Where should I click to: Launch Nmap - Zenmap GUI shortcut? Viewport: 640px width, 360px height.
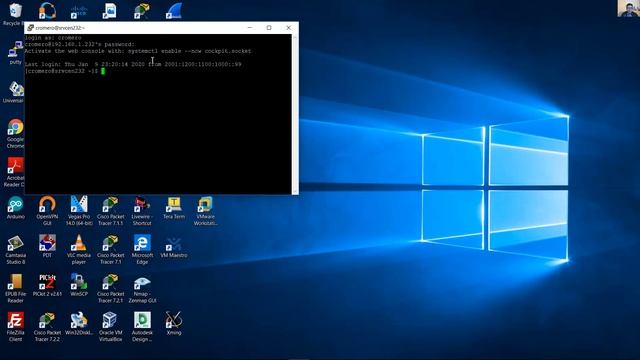coord(142,288)
